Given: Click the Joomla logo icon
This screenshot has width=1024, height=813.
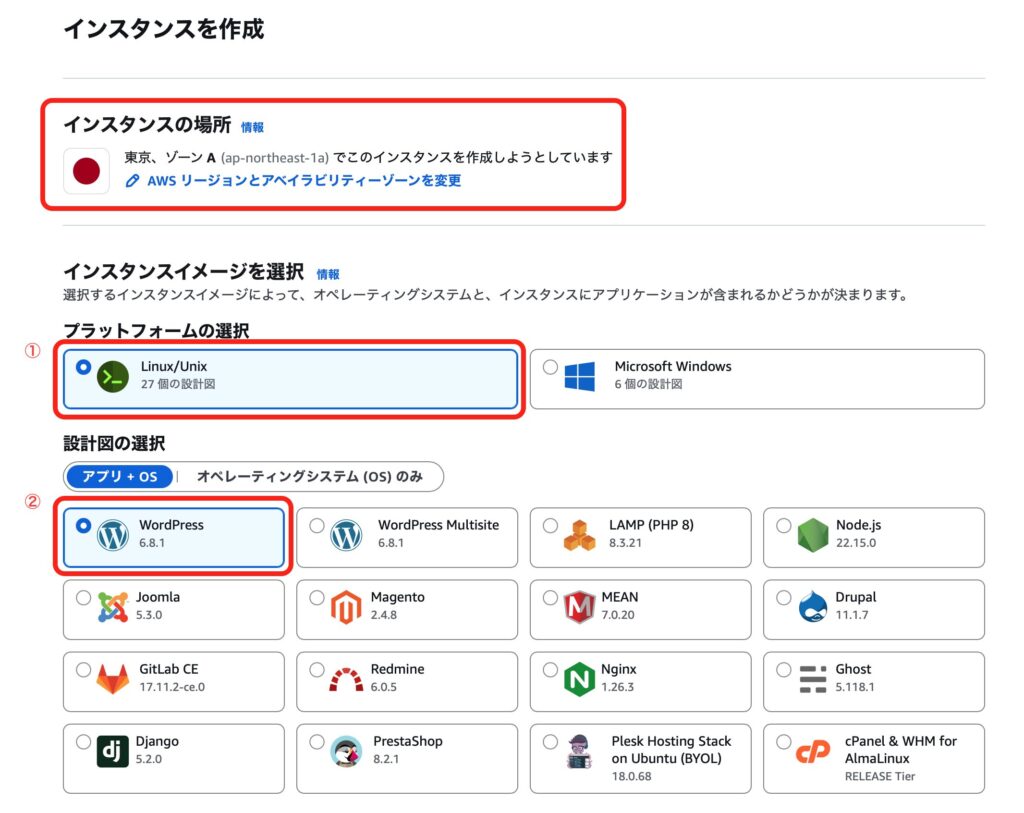Looking at the screenshot, I should tap(113, 607).
